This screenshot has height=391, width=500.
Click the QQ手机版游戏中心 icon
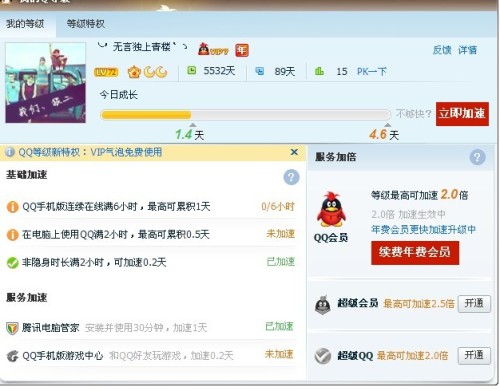click(x=12, y=356)
